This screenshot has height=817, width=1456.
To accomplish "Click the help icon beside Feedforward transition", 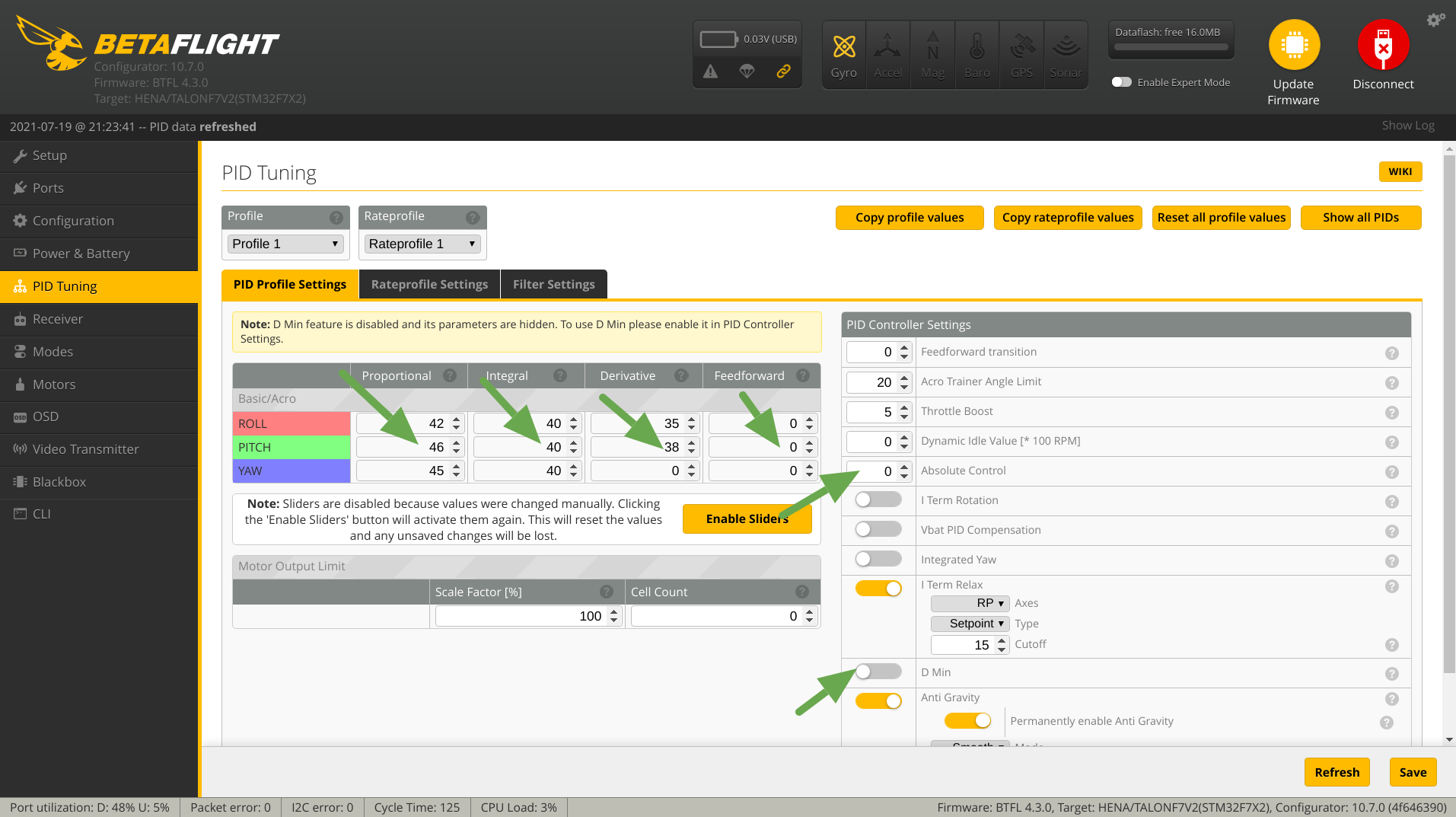I will point(1391,353).
